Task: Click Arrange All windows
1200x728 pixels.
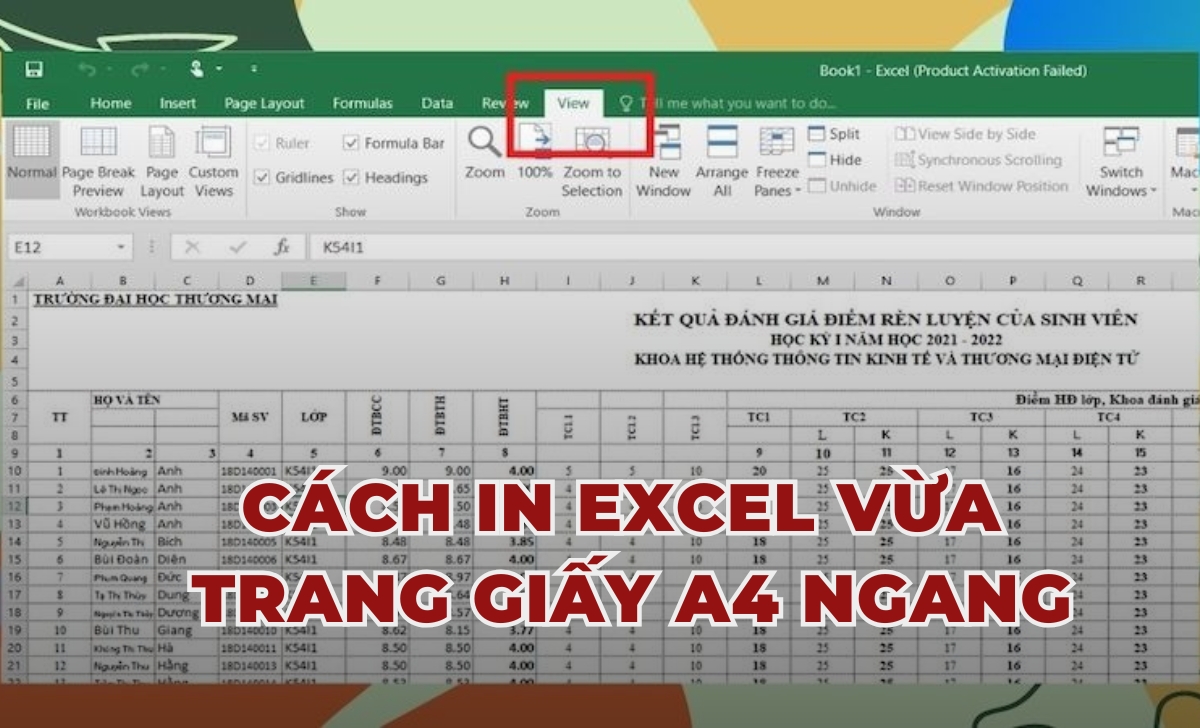Action: 722,162
